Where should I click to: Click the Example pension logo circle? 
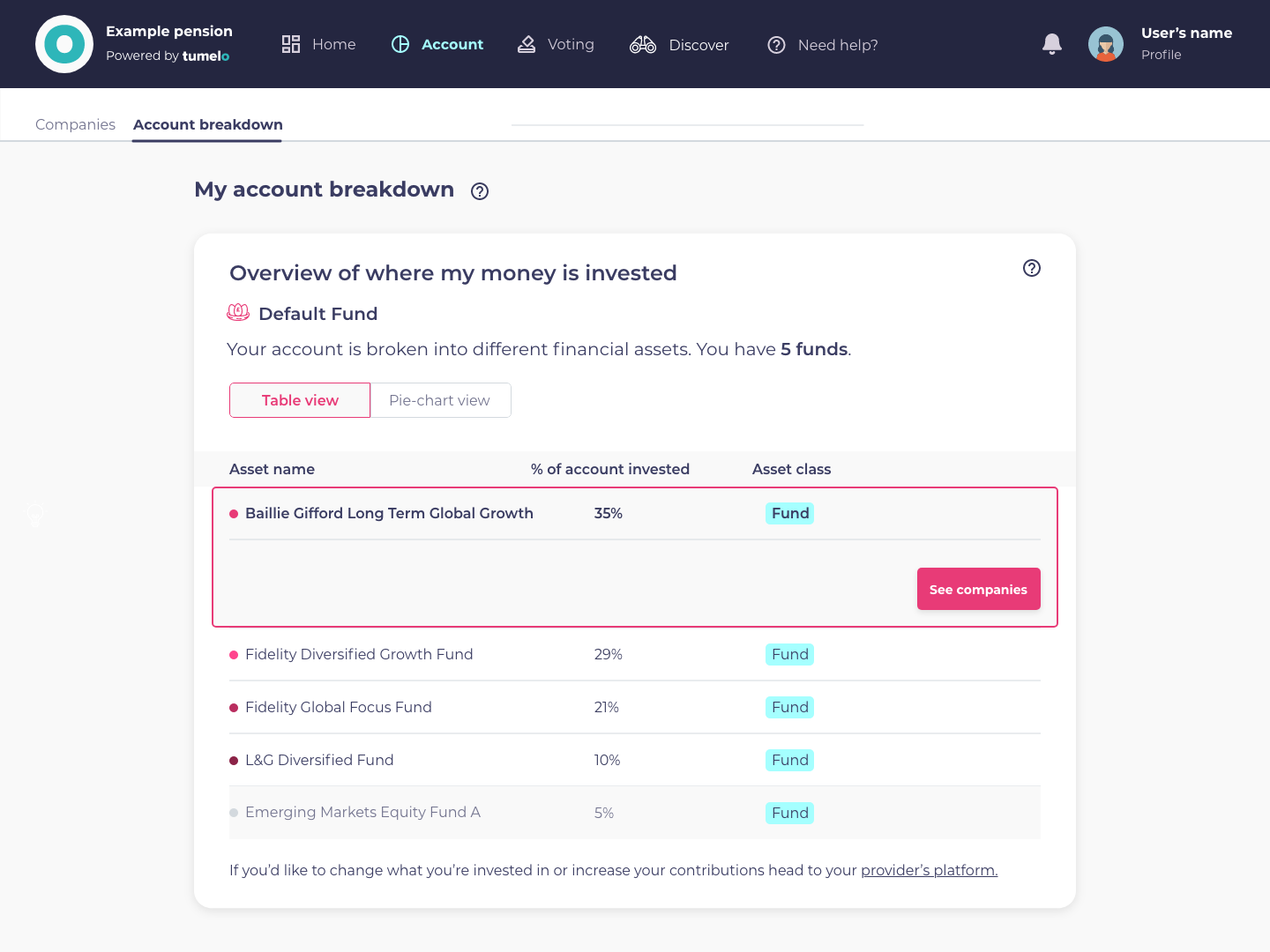pos(64,44)
